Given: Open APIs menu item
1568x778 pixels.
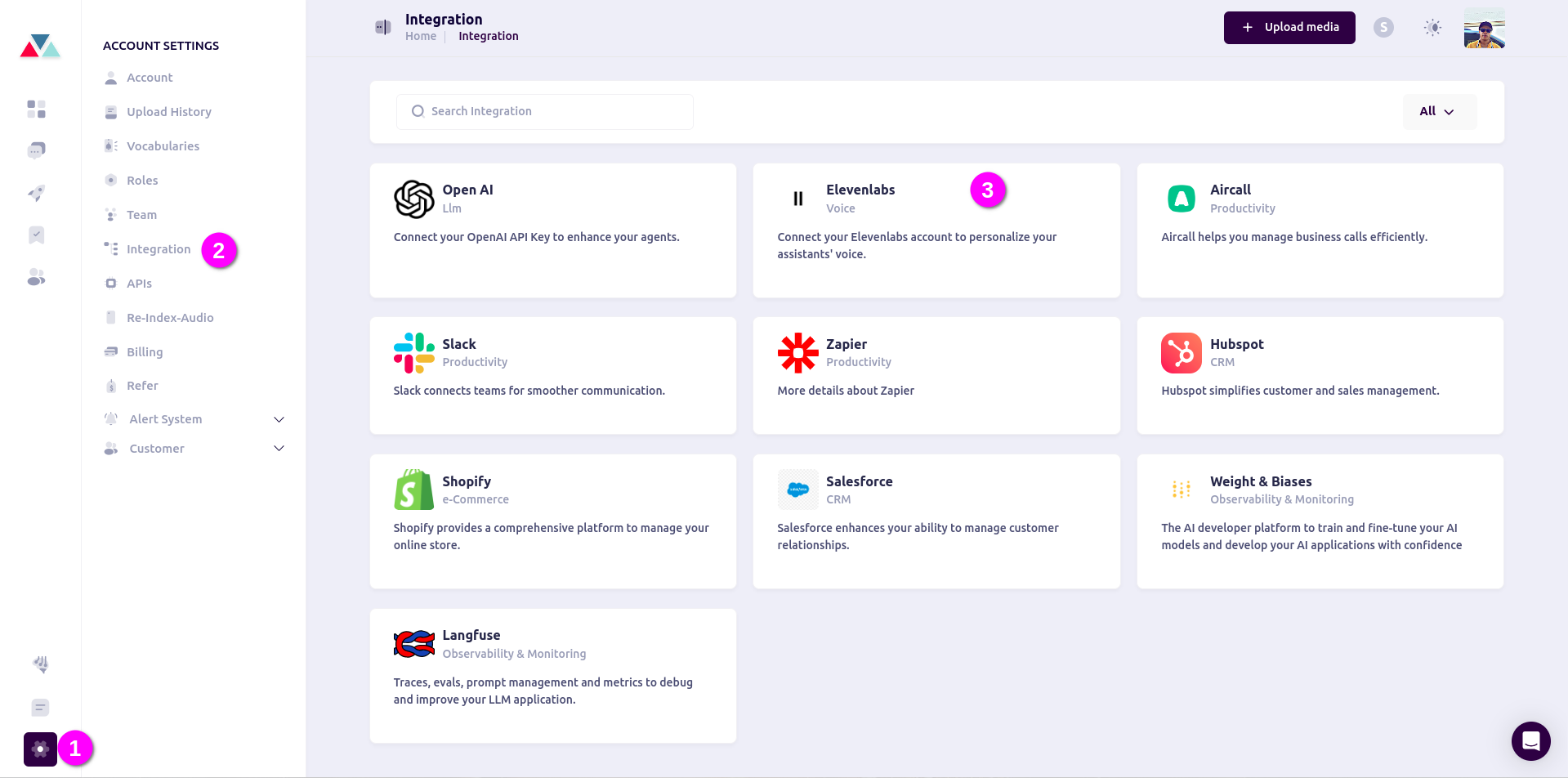Looking at the screenshot, I should 139,284.
